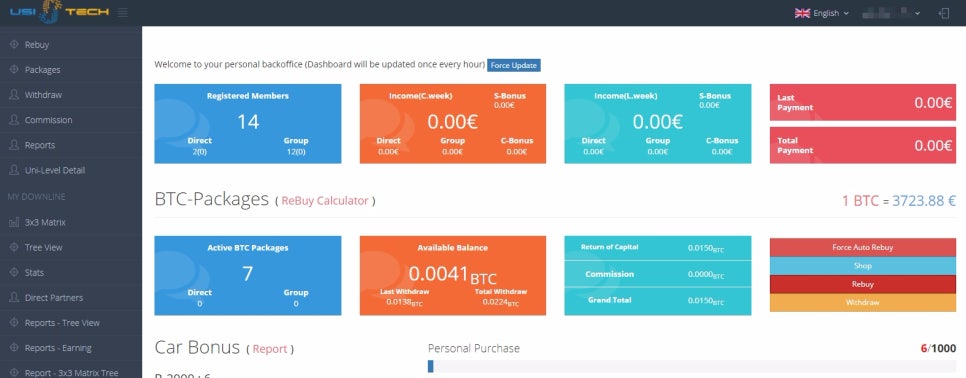Click the MY DOWNLINE section header
Screen dimensions: 966x378
36,196
